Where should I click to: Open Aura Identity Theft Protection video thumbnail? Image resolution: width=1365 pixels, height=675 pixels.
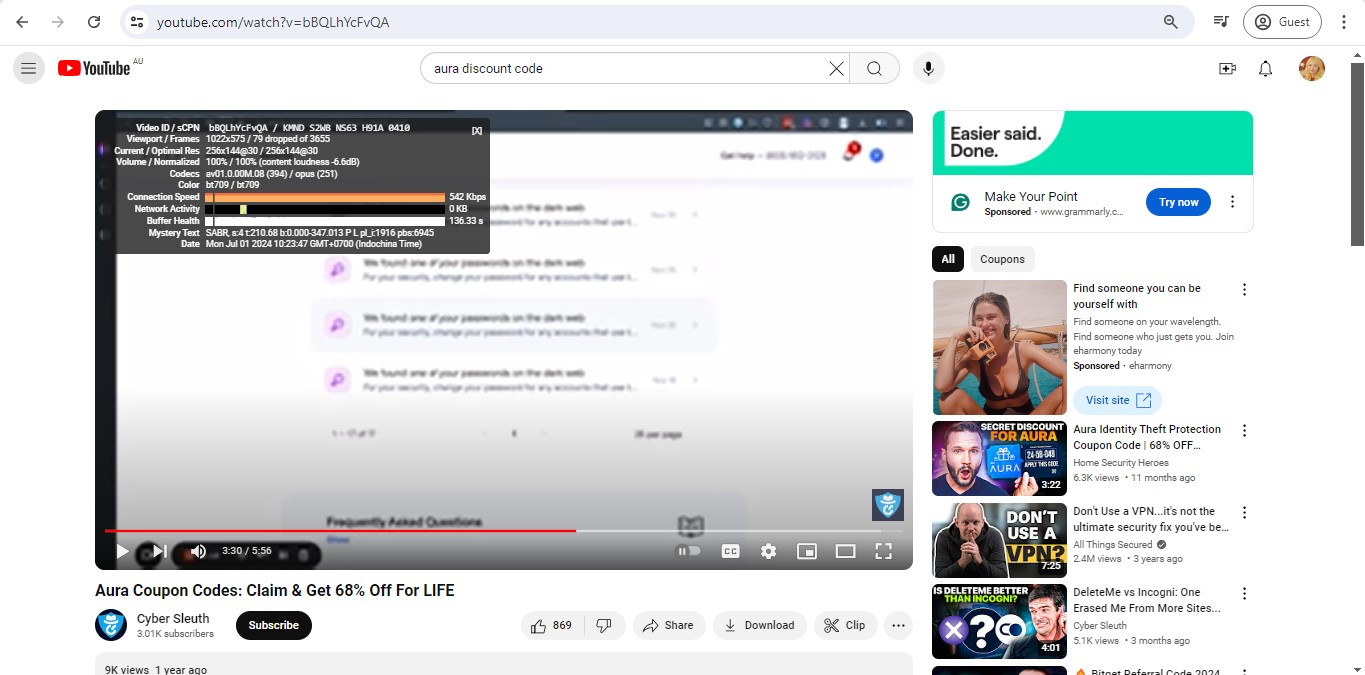(999, 458)
